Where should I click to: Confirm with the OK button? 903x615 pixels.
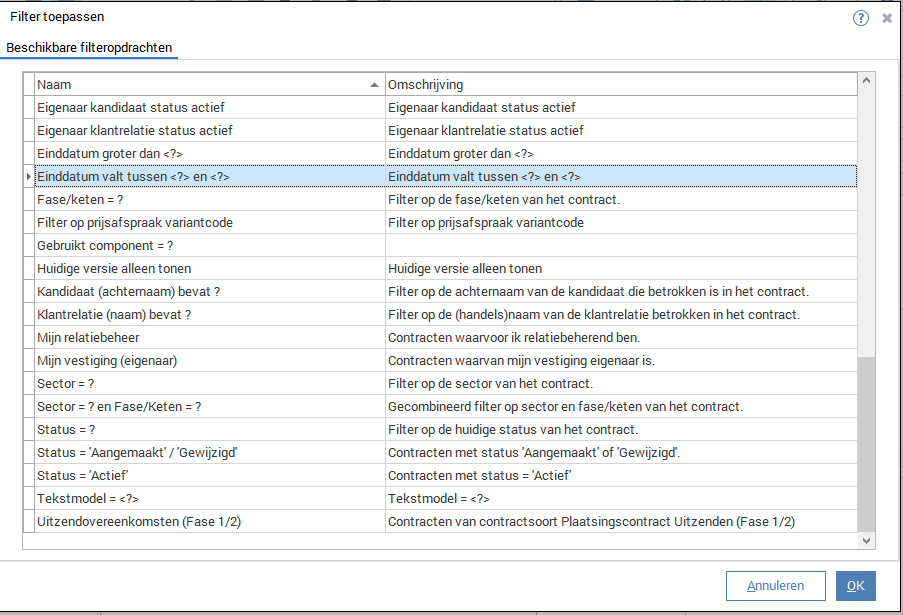point(855,586)
